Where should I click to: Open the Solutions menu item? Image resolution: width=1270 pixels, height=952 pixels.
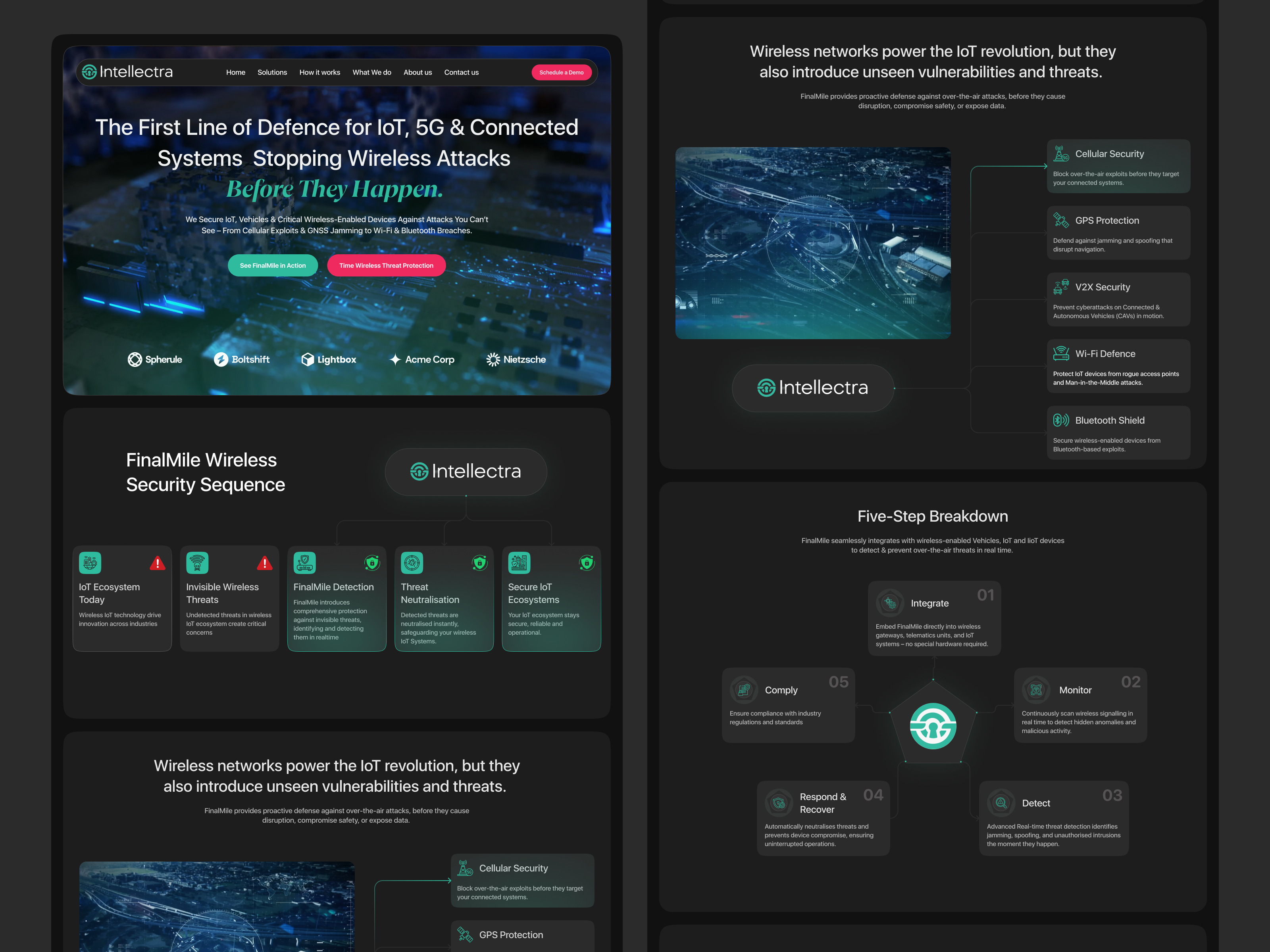[272, 72]
